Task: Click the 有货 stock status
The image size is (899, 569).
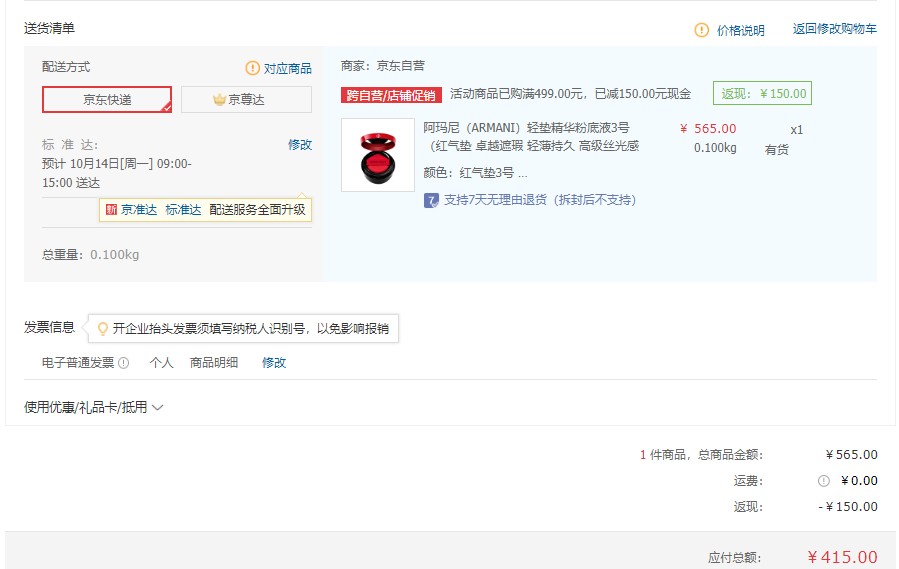Action: tap(776, 150)
